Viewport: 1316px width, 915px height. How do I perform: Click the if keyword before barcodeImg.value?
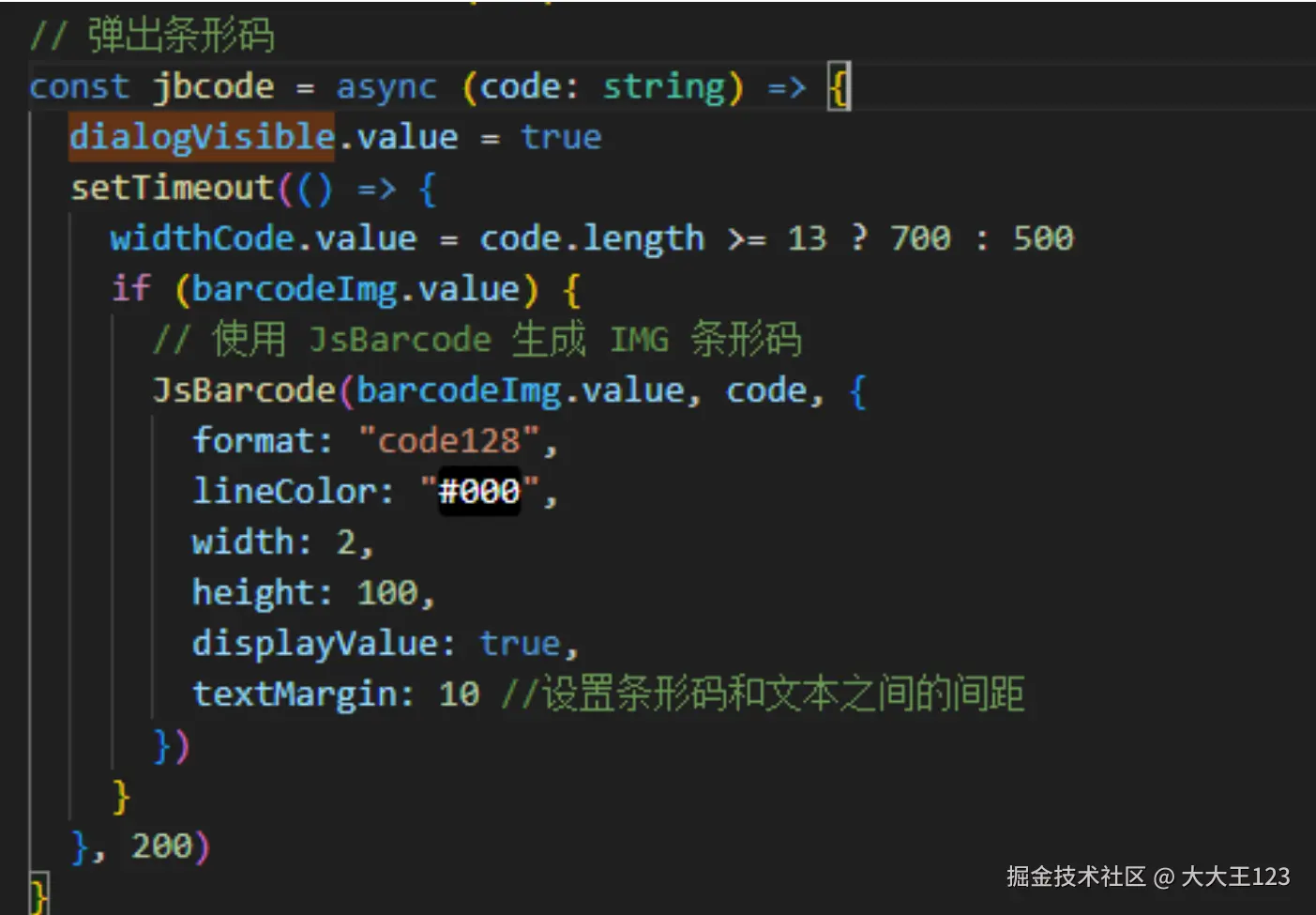130,289
